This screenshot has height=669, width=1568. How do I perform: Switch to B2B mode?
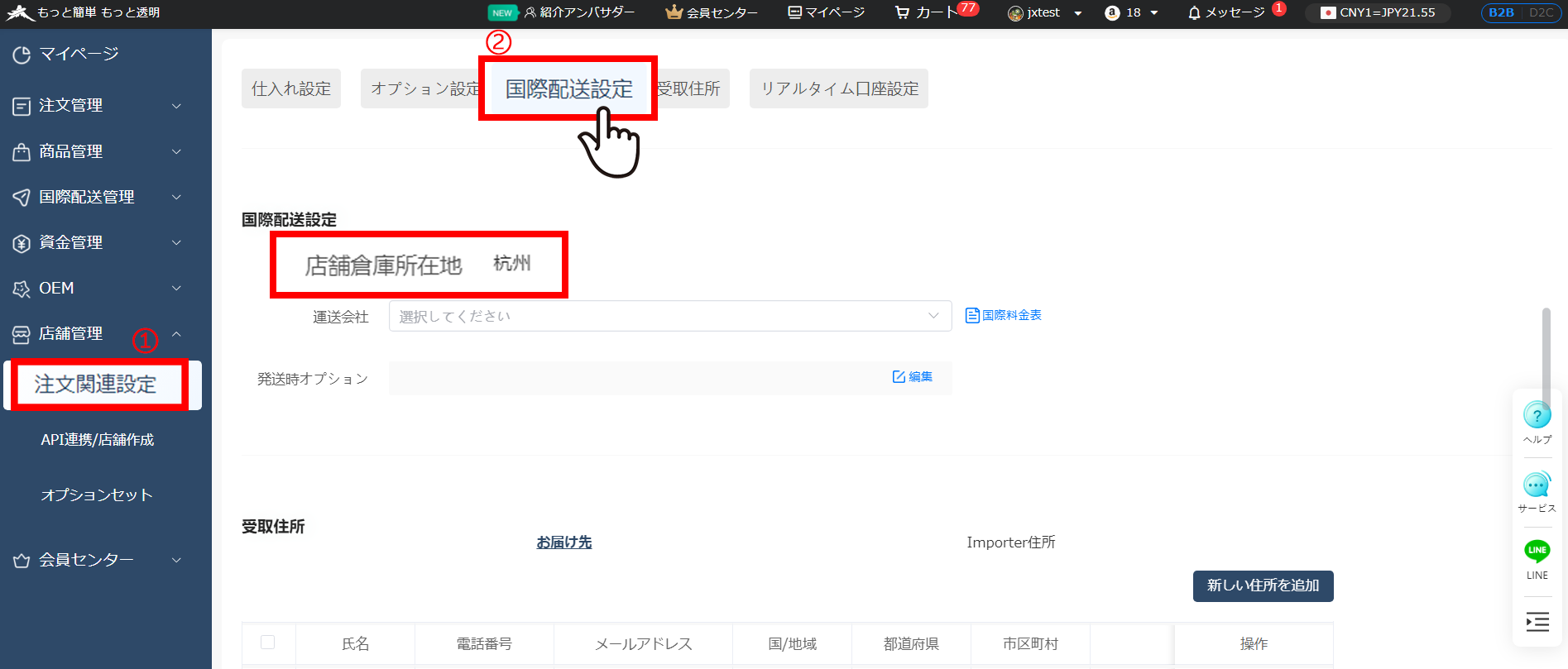pyautogui.click(x=1501, y=12)
